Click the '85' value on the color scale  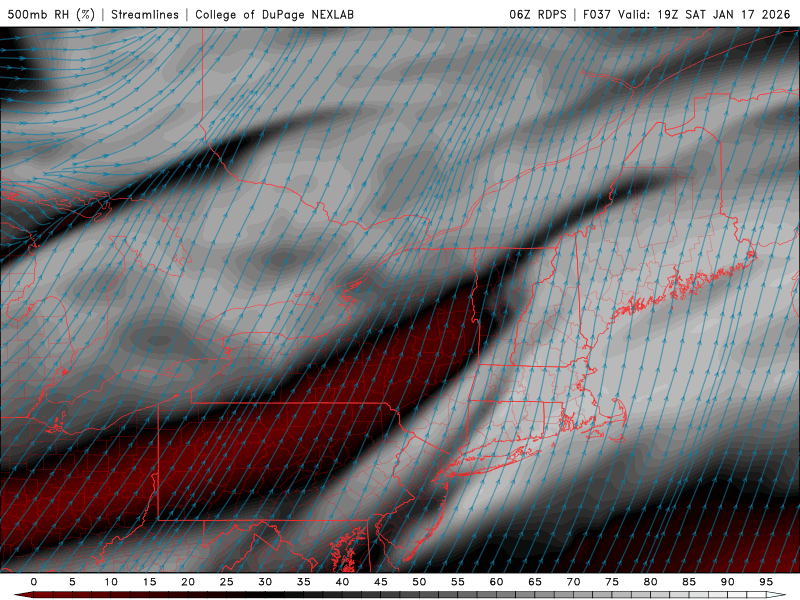[x=689, y=582]
